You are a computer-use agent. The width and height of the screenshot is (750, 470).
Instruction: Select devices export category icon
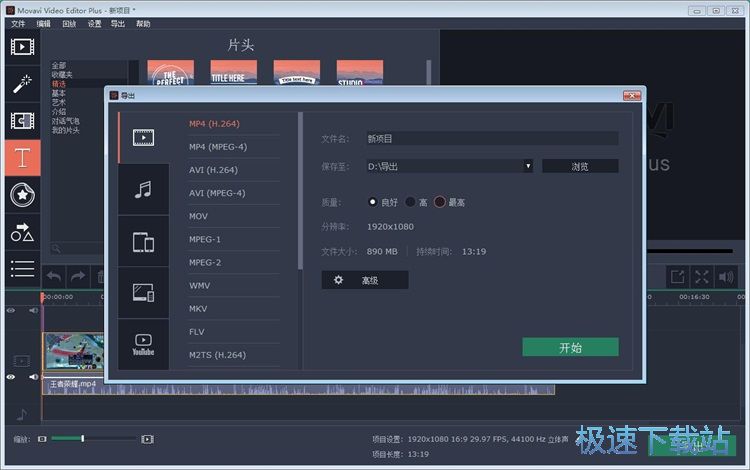(143, 241)
